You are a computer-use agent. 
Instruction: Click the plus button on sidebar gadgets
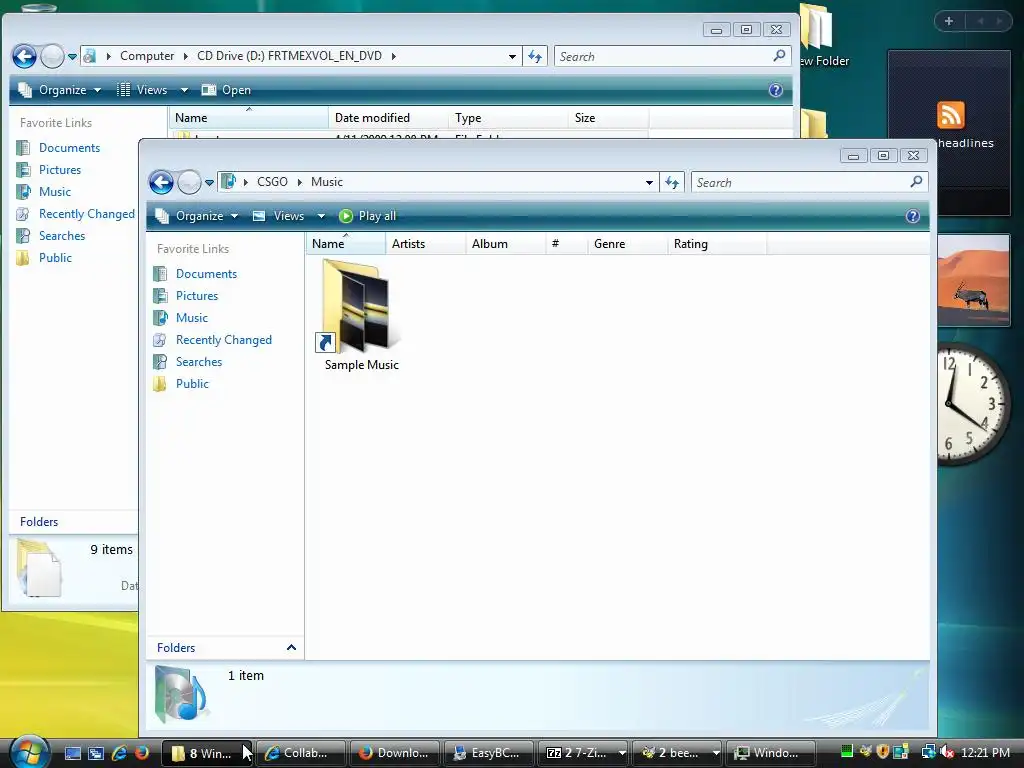tap(949, 21)
